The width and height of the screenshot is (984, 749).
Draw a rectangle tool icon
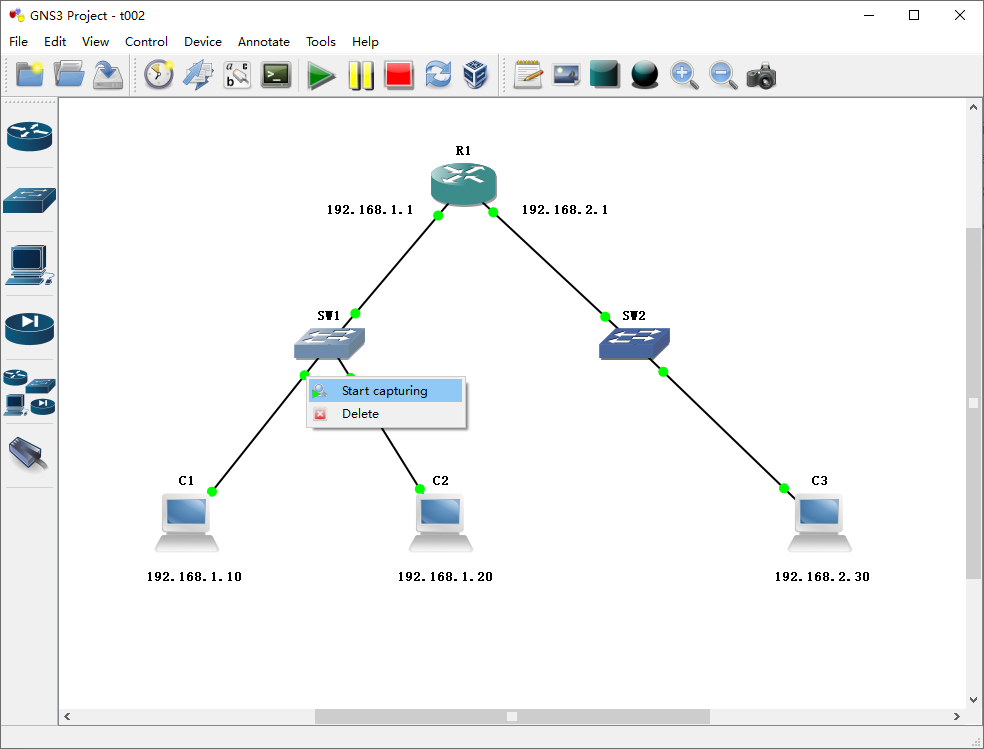point(605,74)
